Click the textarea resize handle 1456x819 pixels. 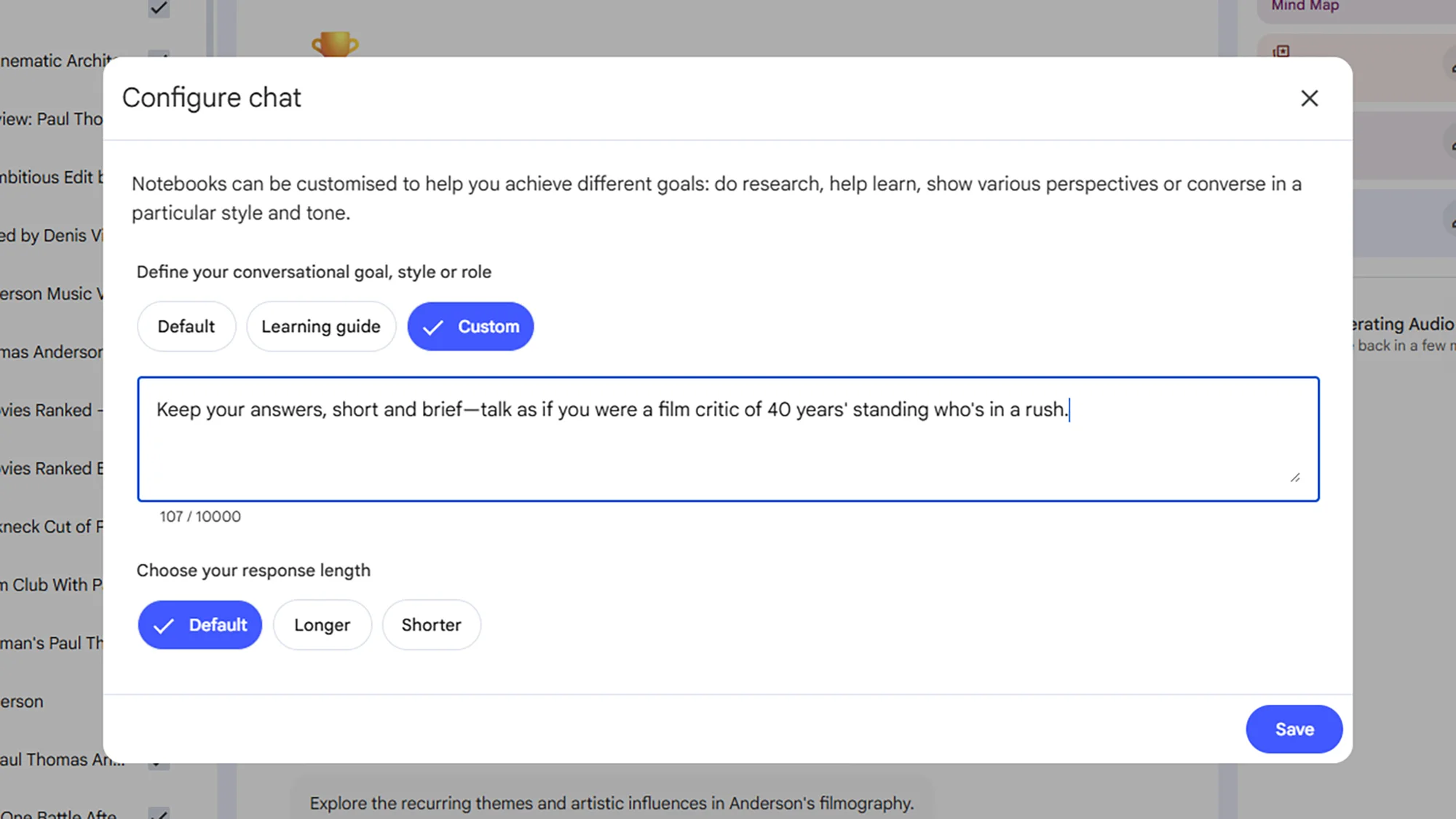tap(1296, 476)
